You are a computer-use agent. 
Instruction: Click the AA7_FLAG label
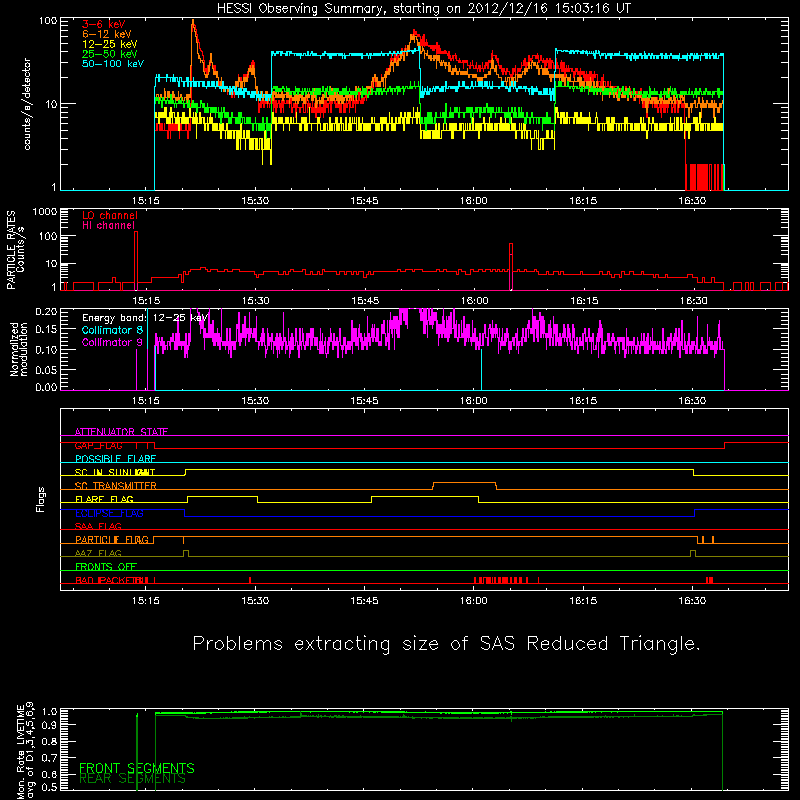(98, 554)
